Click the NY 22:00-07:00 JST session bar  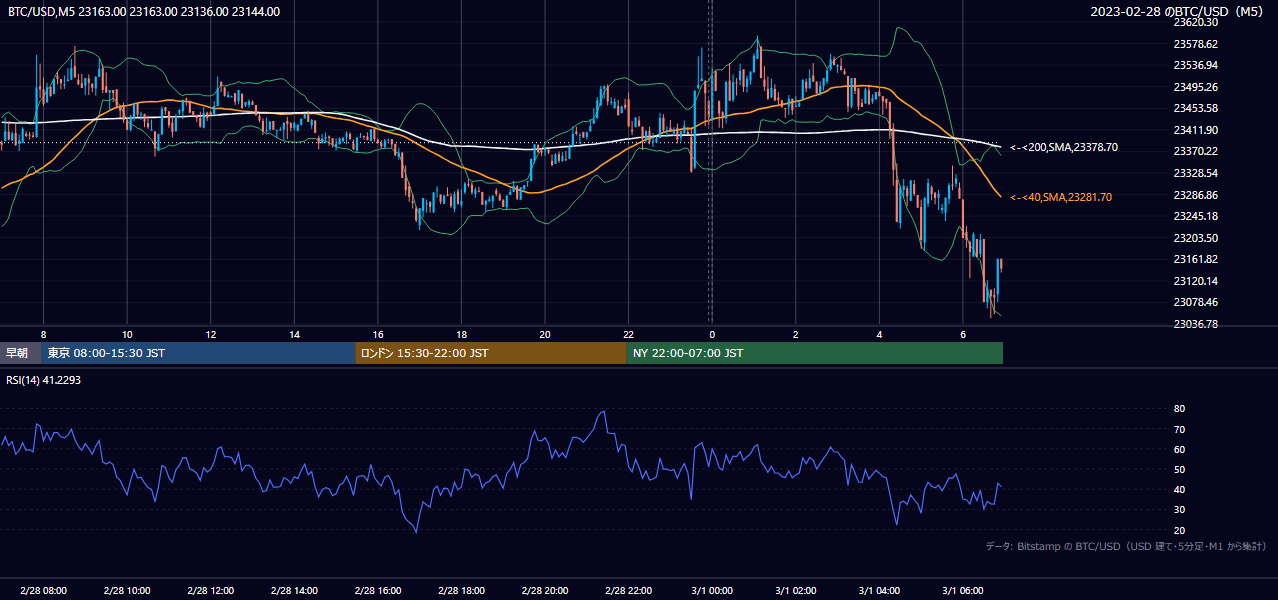coord(815,353)
